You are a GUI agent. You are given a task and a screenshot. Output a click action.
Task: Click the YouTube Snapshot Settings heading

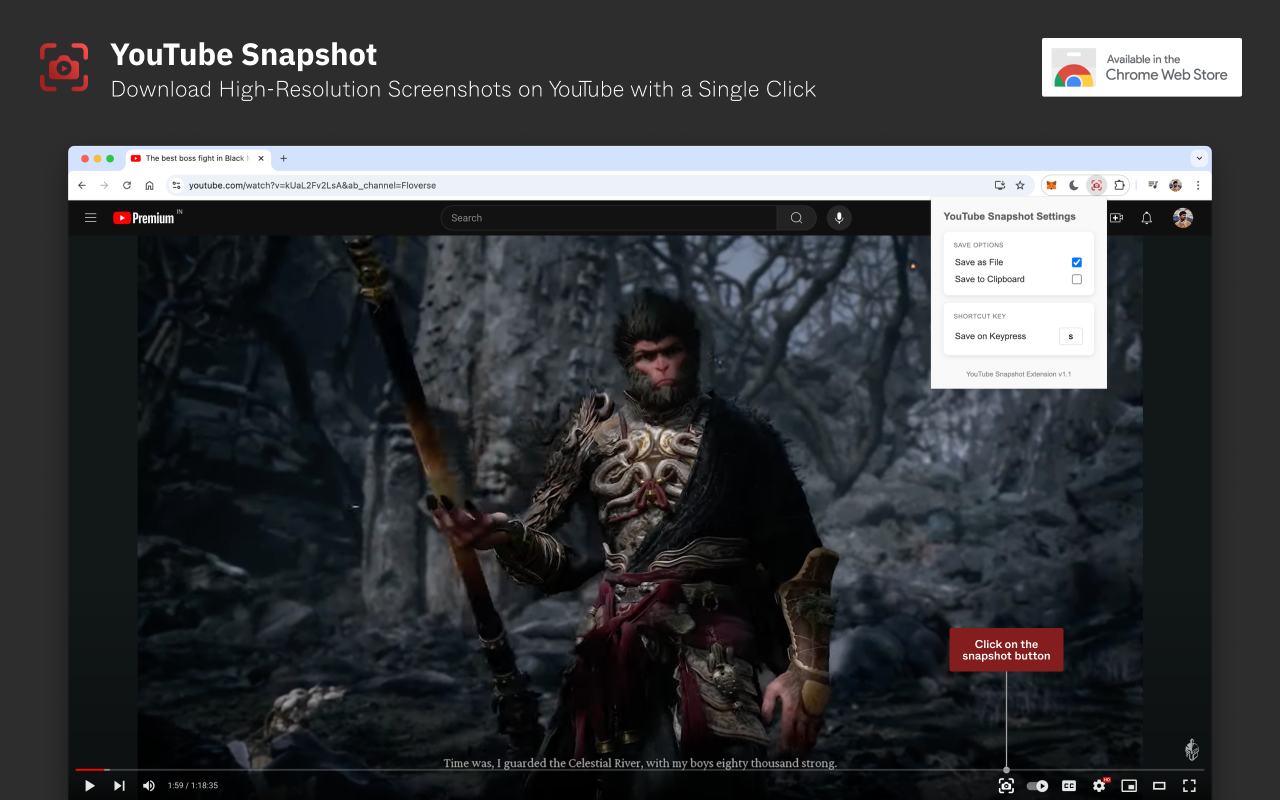click(1010, 216)
